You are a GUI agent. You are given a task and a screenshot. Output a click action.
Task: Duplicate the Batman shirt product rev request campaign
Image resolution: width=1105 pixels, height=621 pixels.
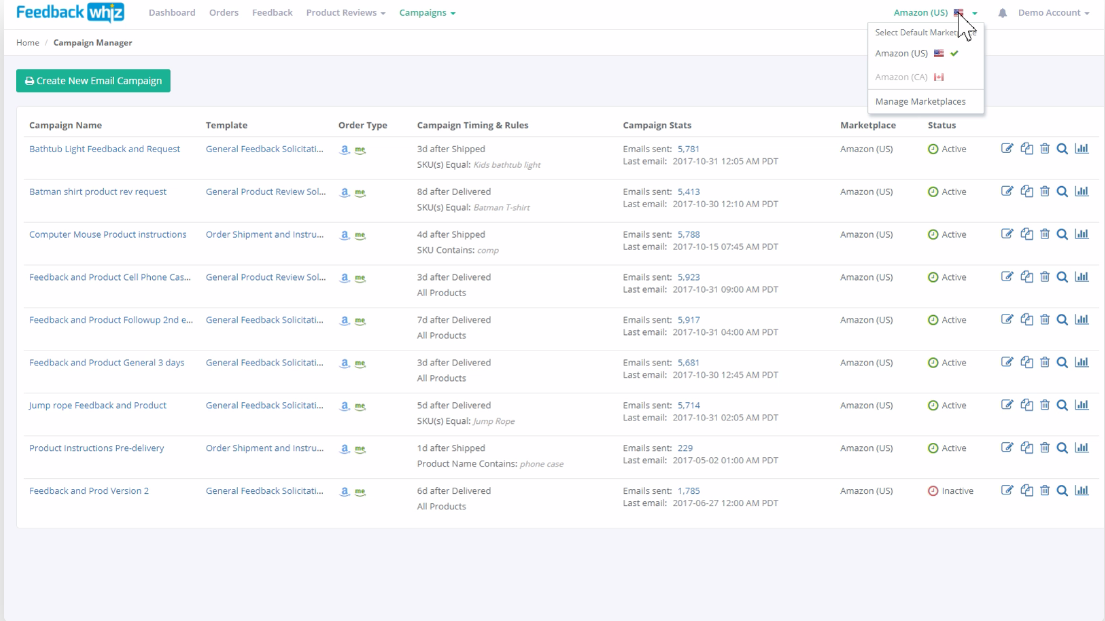tap(1027, 192)
